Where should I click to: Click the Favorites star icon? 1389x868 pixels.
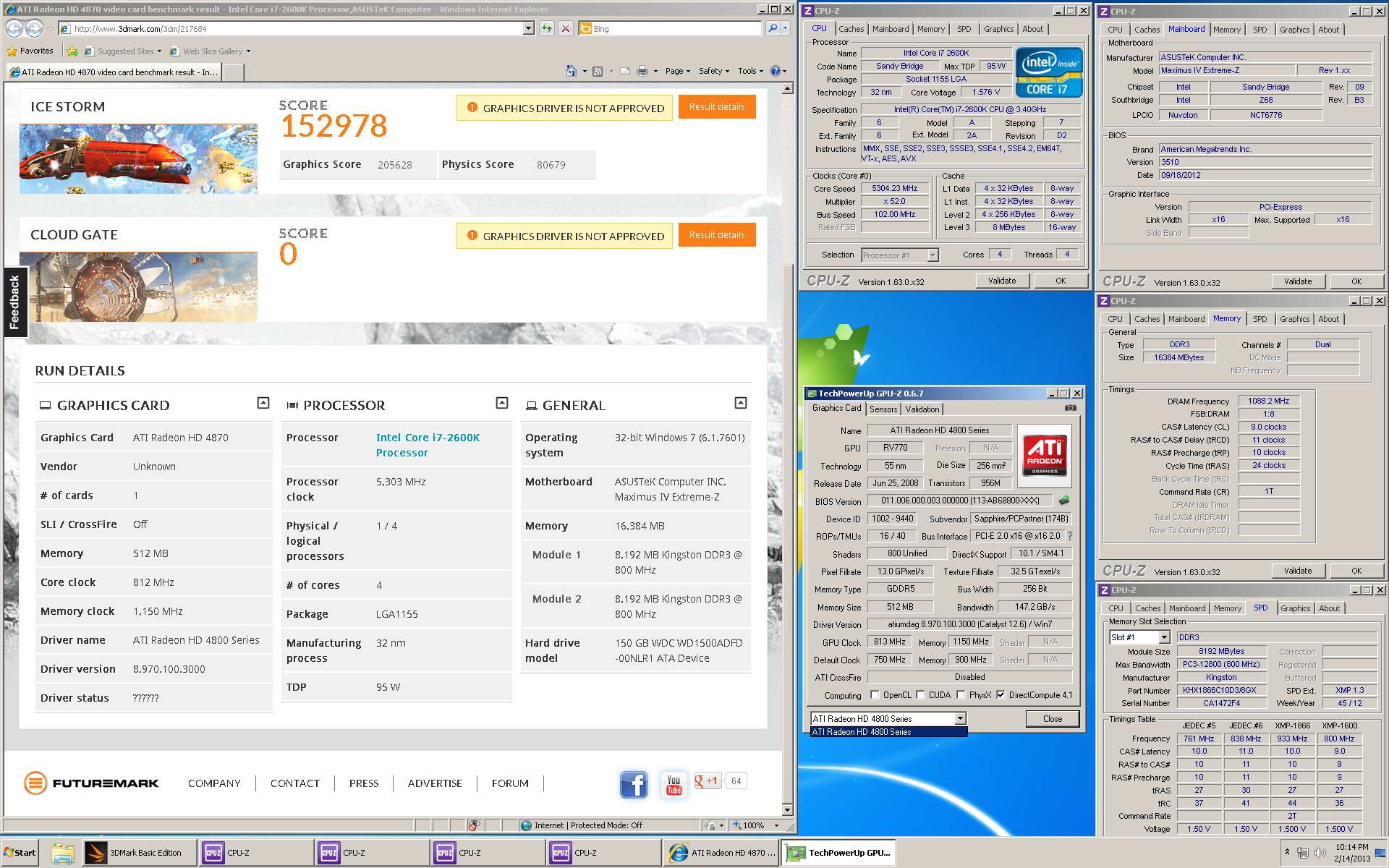(12, 51)
